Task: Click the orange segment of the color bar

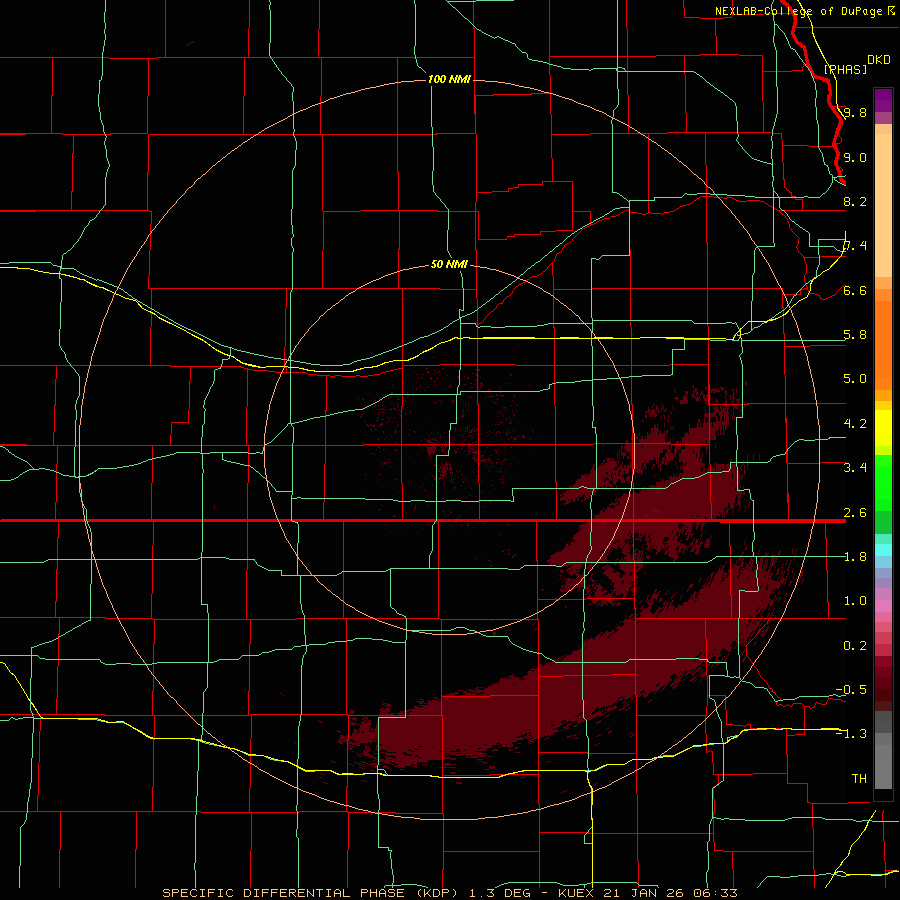Action: click(x=883, y=344)
